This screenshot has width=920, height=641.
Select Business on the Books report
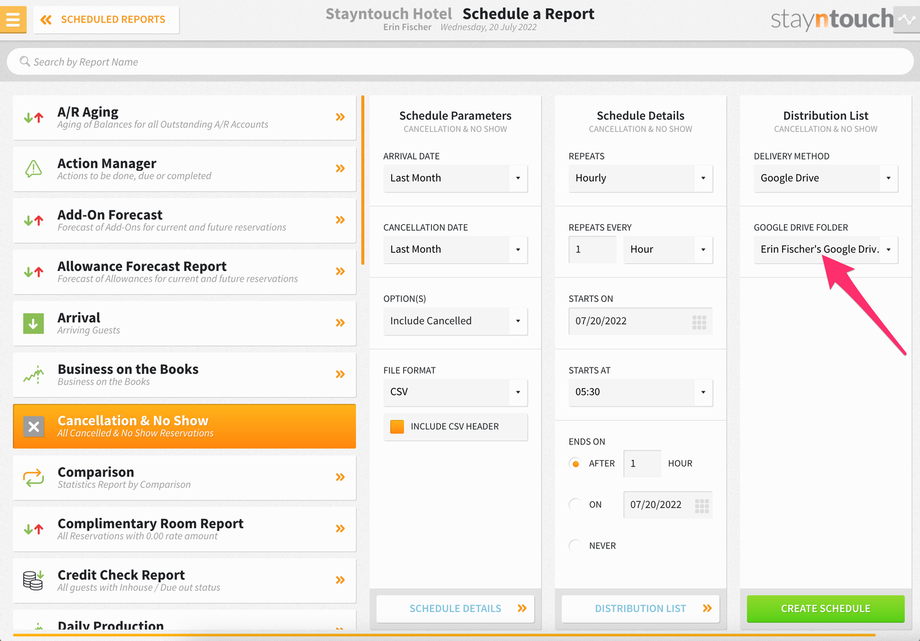(184, 375)
